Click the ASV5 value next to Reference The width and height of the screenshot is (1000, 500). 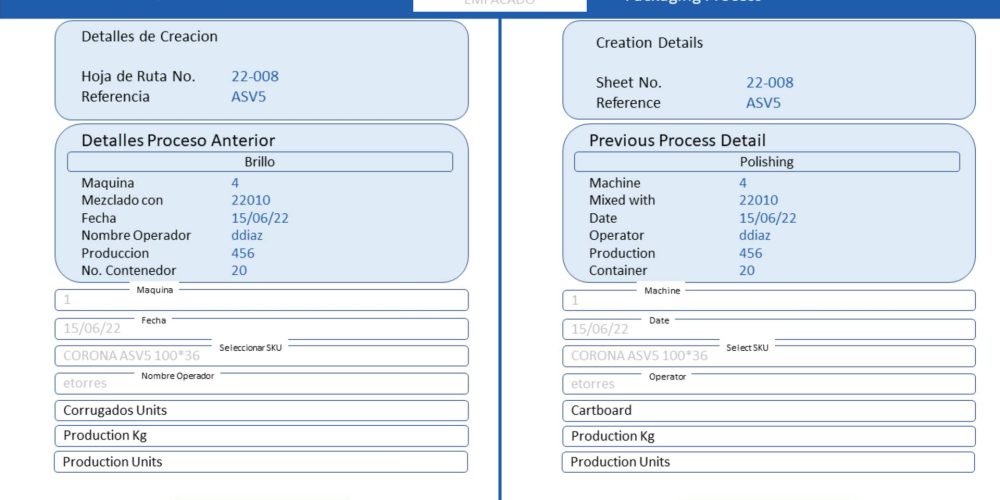pyautogui.click(x=763, y=103)
